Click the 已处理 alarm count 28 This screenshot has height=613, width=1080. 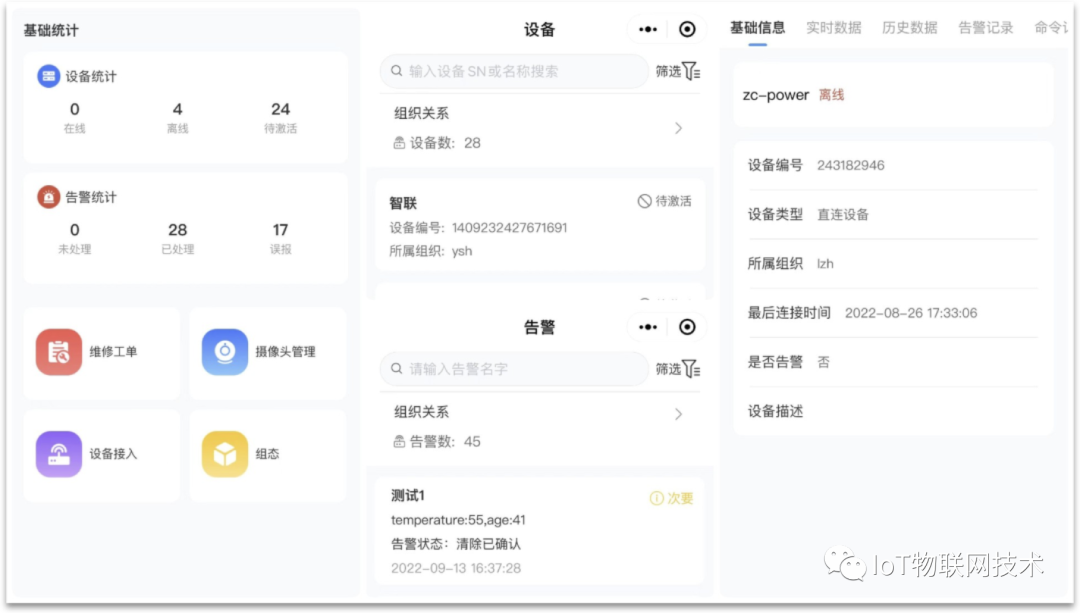178,230
